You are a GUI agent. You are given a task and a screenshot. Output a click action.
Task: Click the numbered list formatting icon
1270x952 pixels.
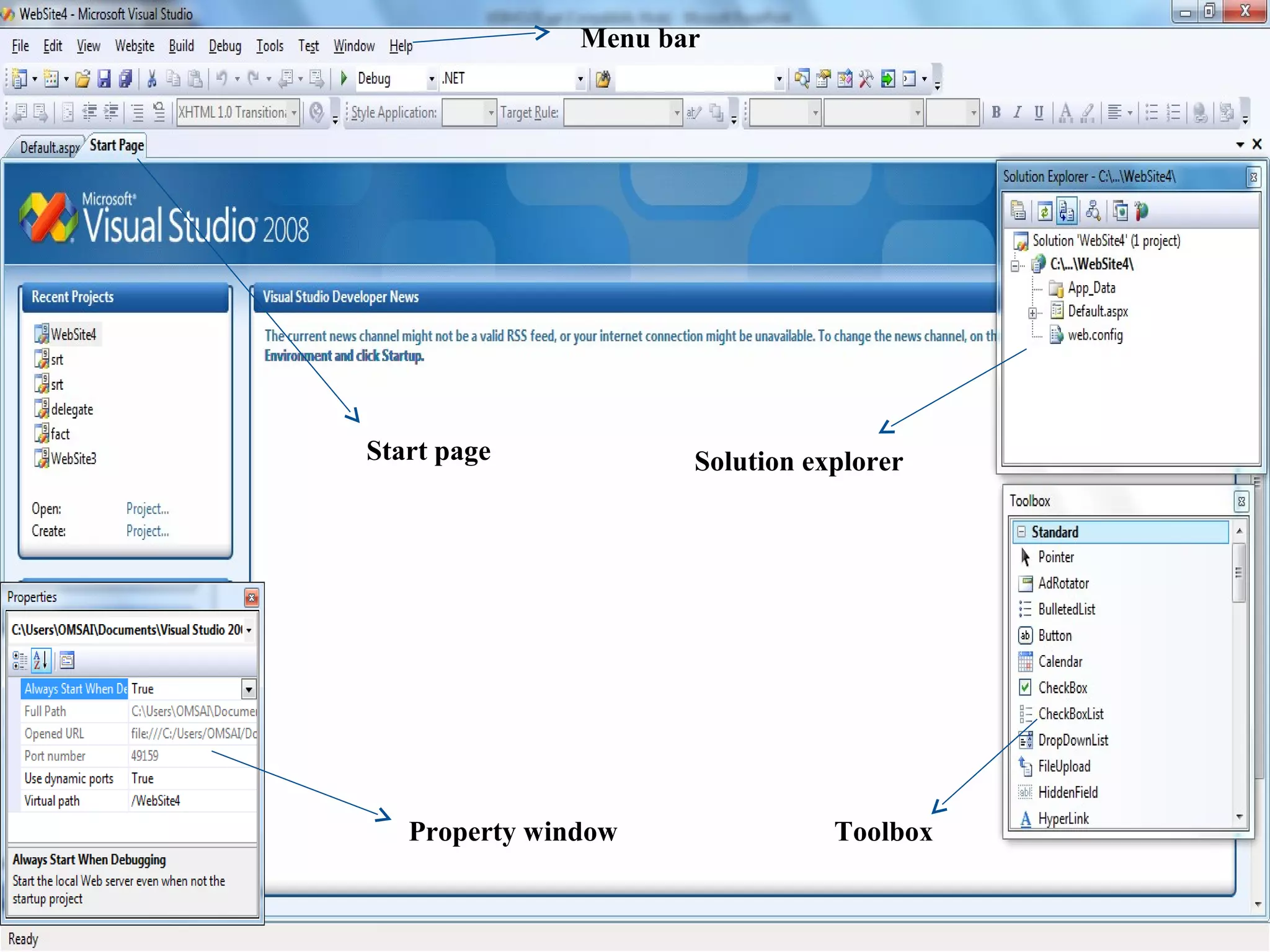(1173, 112)
